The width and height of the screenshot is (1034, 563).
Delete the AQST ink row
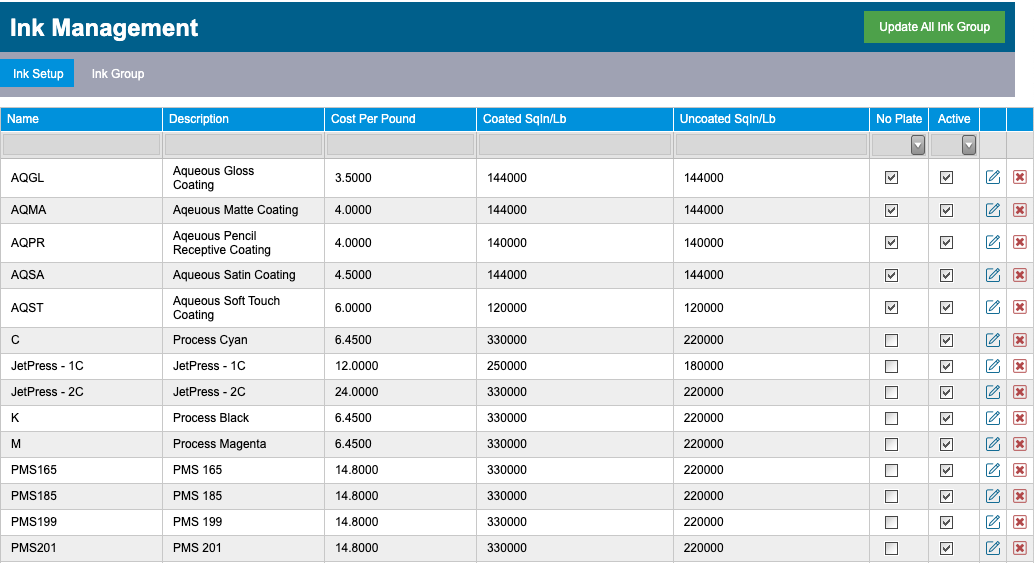tap(1019, 307)
